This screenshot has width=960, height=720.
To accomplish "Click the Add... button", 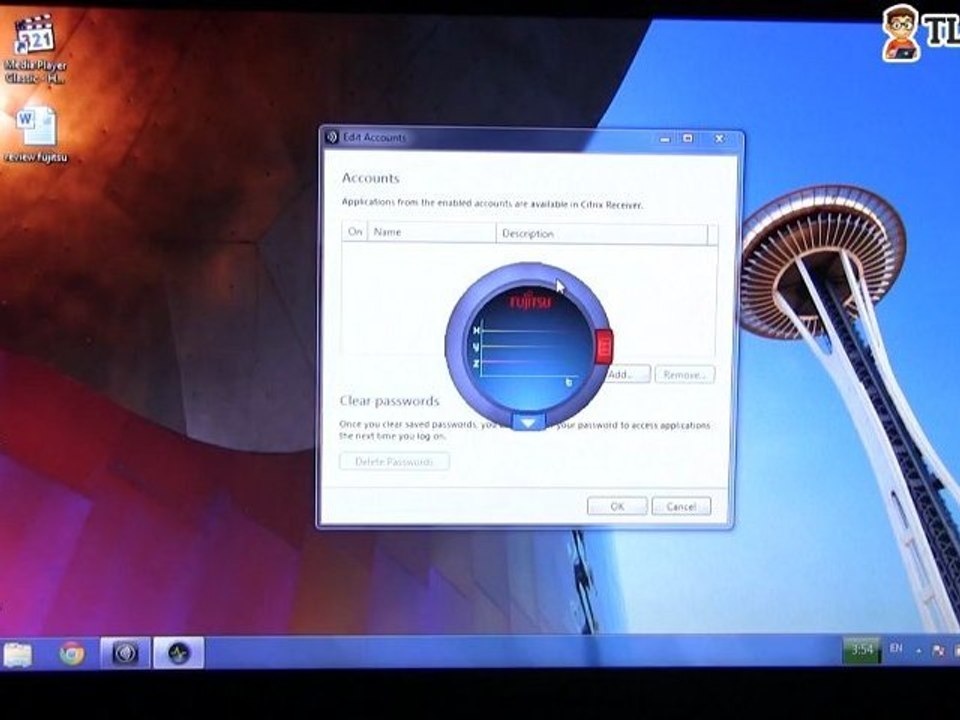I will (626, 374).
